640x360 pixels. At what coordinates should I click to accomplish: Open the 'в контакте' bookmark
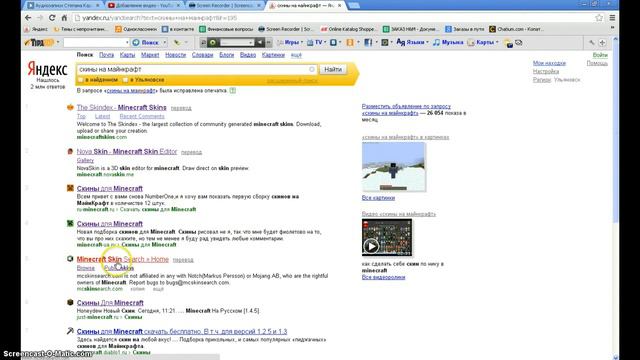pos(178,29)
